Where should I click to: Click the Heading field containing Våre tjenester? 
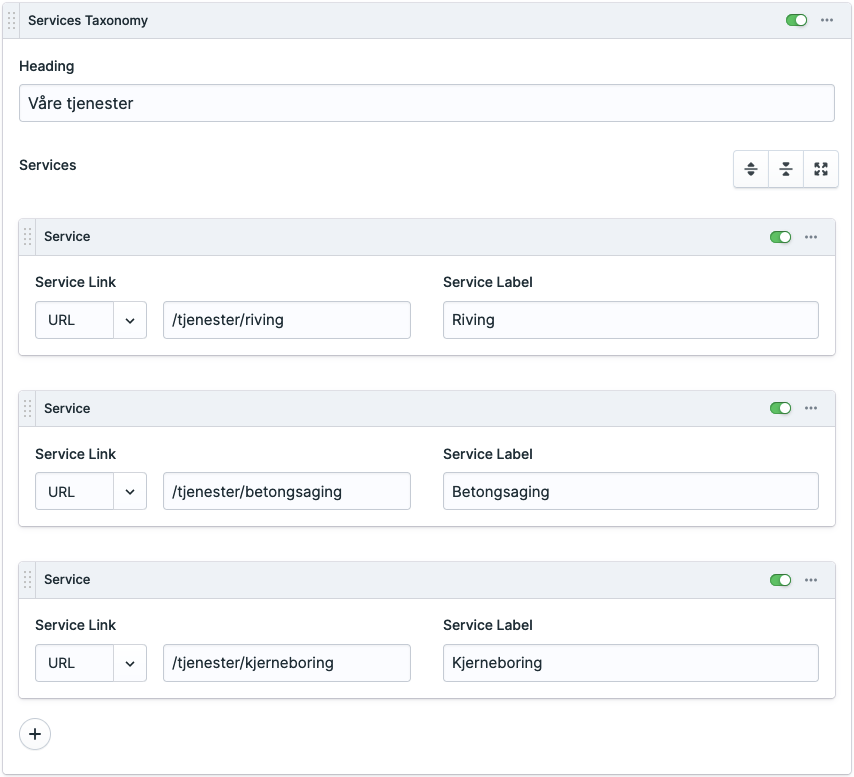[x=426, y=103]
